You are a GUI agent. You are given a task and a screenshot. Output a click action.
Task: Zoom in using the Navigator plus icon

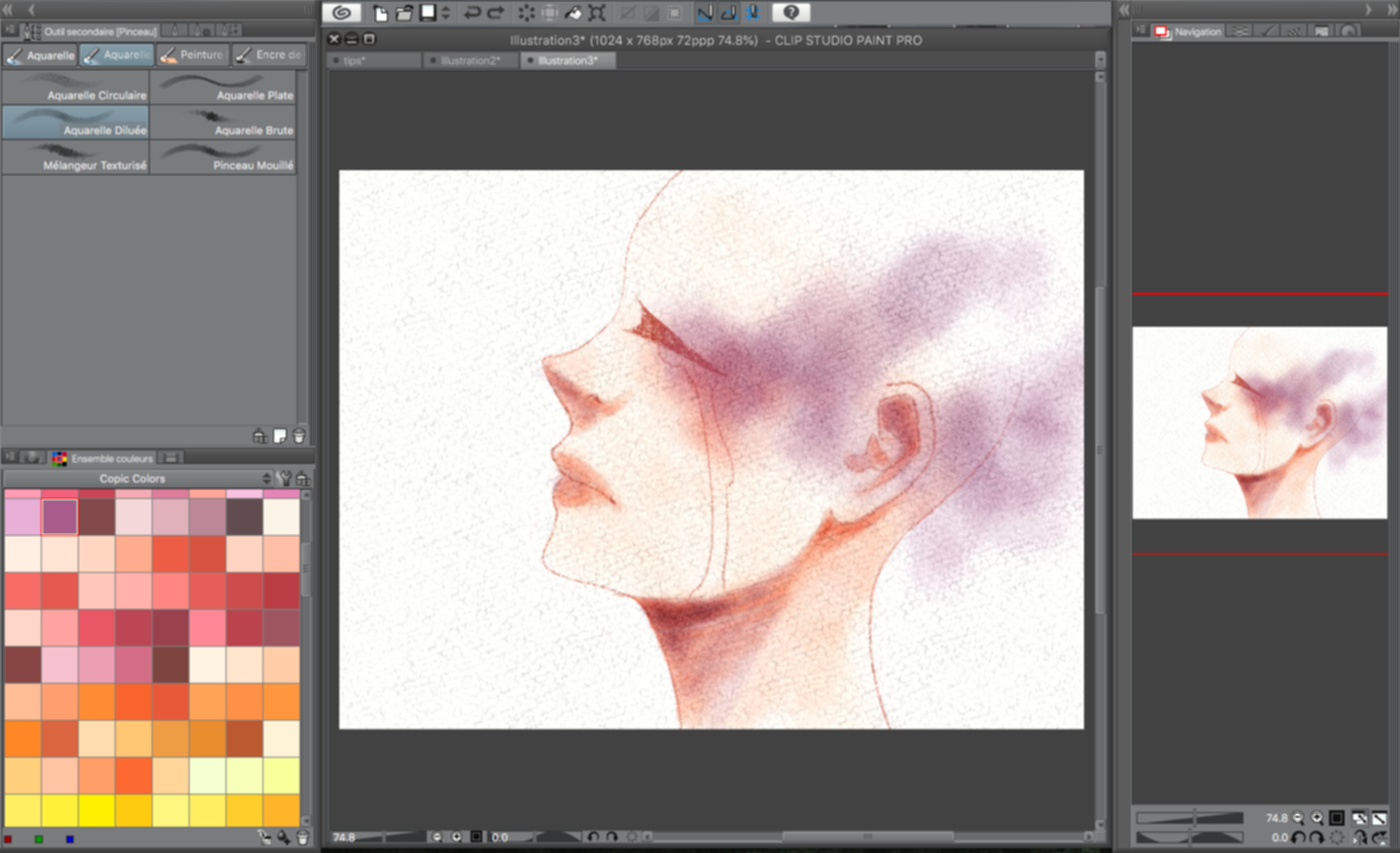pos(1317,818)
